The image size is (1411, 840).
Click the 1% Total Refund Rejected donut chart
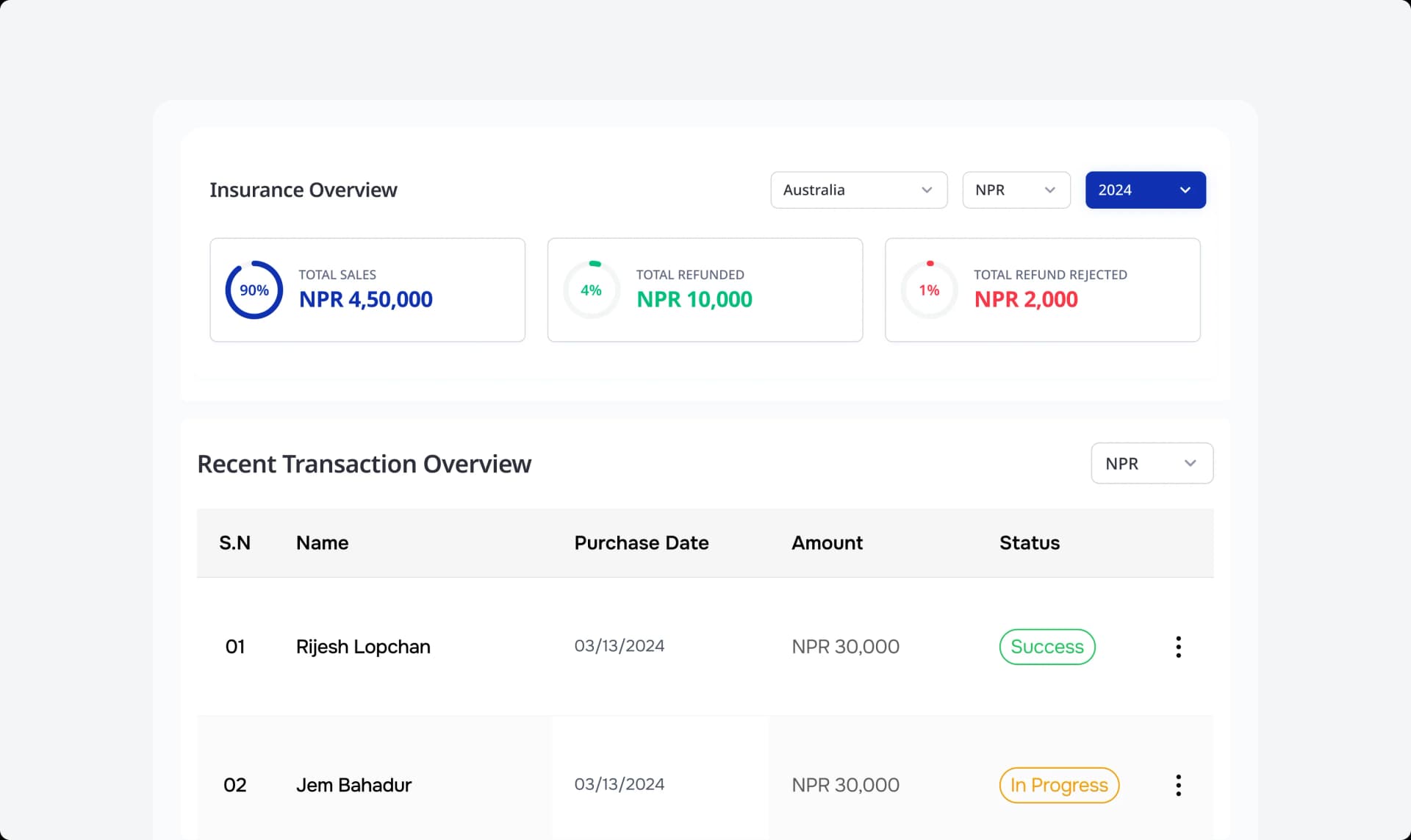[929, 290]
